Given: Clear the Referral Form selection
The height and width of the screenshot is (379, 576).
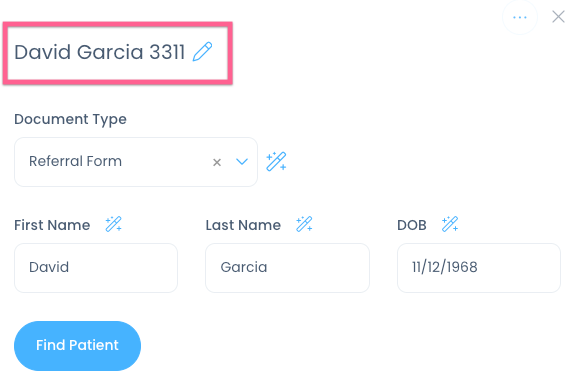Looking at the screenshot, I should pyautogui.click(x=217, y=162).
